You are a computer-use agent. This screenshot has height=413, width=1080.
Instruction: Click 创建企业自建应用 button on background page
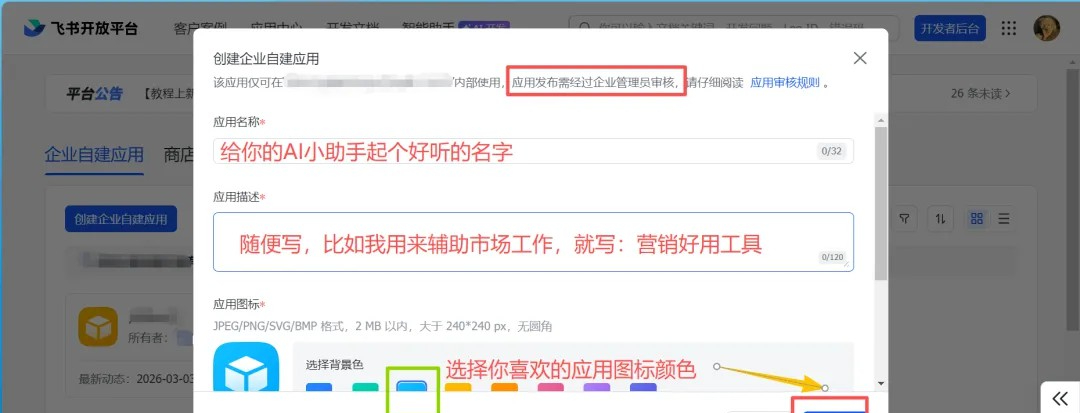[x=121, y=220]
